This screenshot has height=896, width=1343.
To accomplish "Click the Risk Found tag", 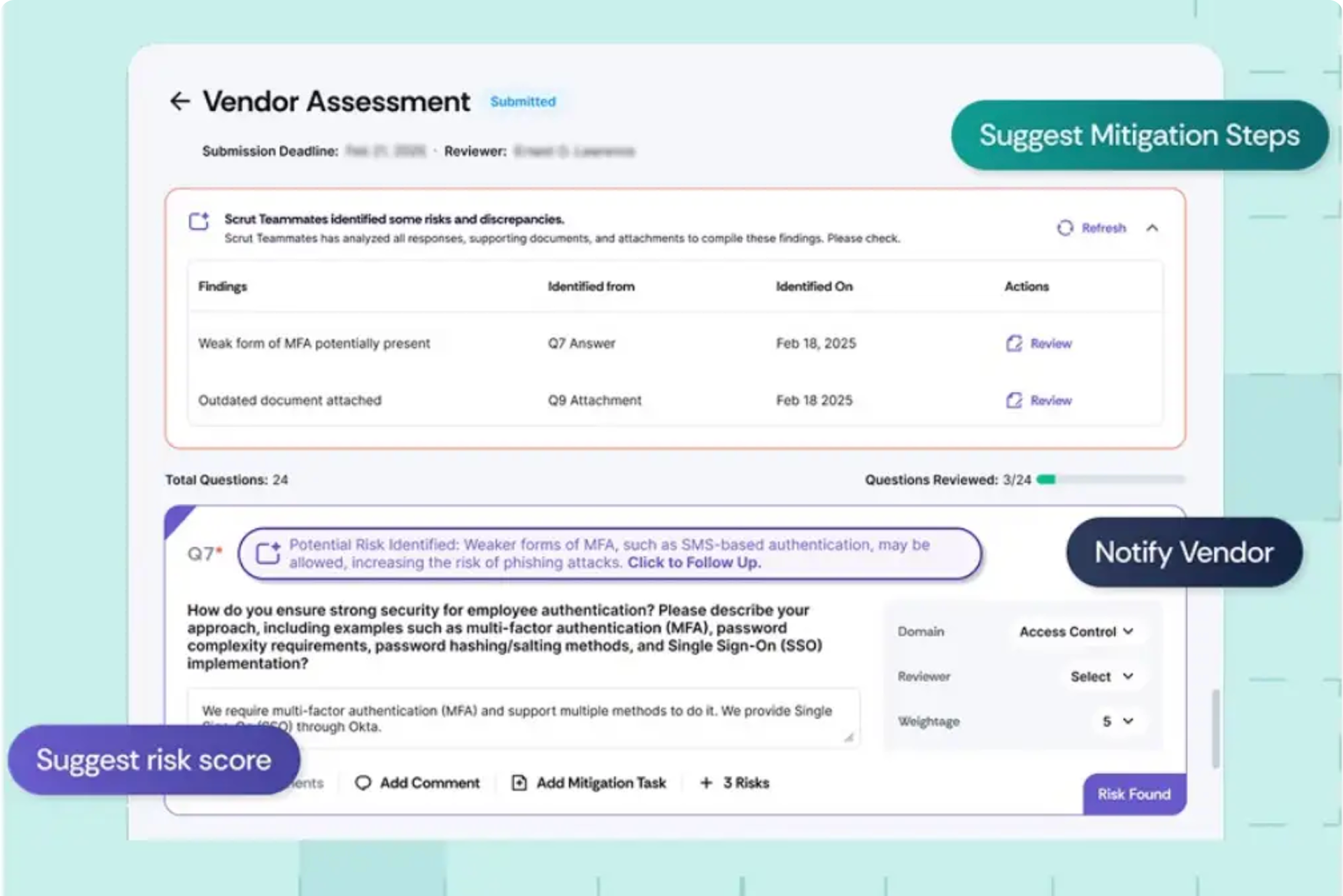I will tap(1134, 794).
